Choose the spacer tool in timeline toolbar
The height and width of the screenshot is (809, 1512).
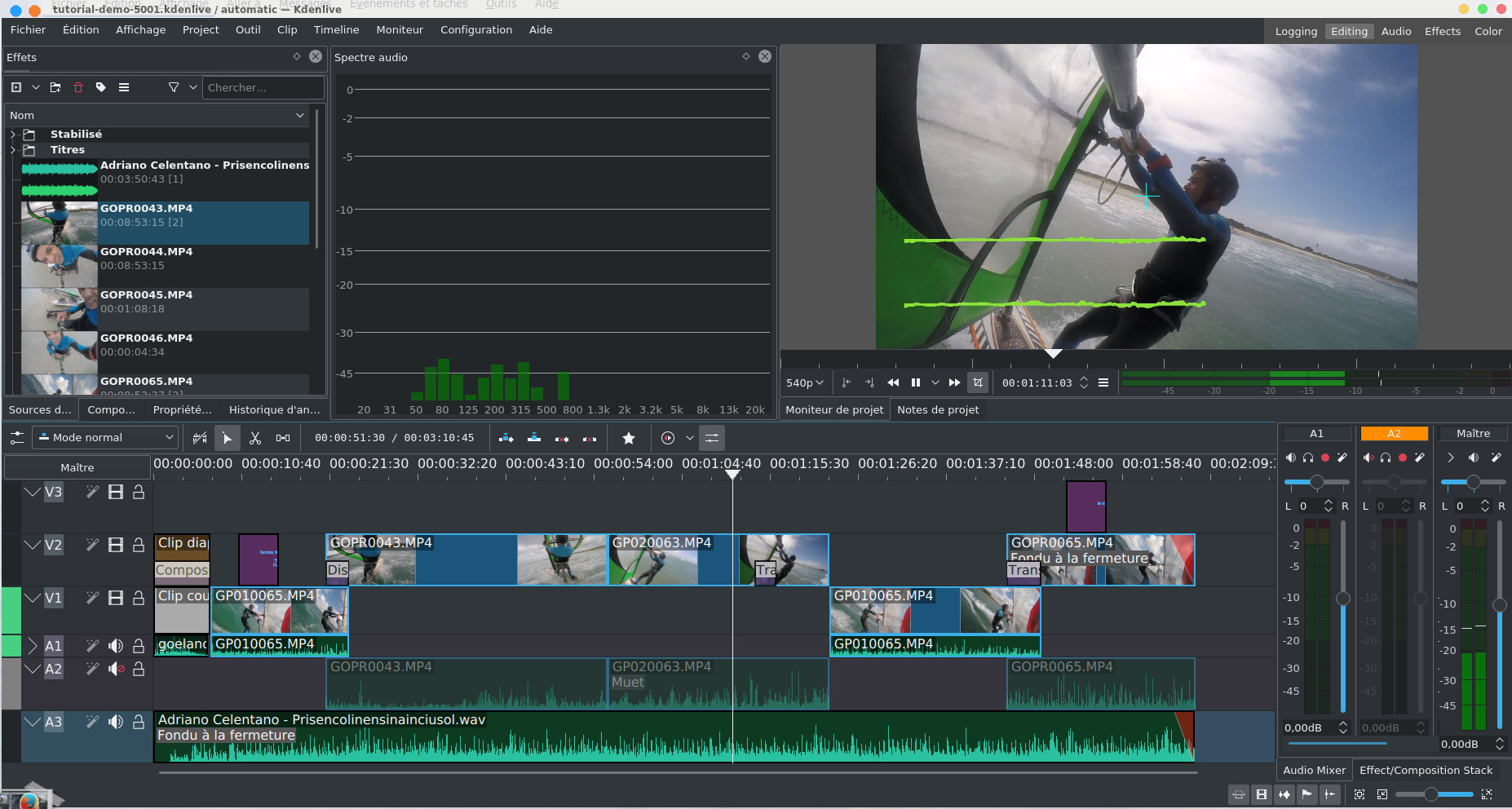(x=283, y=438)
